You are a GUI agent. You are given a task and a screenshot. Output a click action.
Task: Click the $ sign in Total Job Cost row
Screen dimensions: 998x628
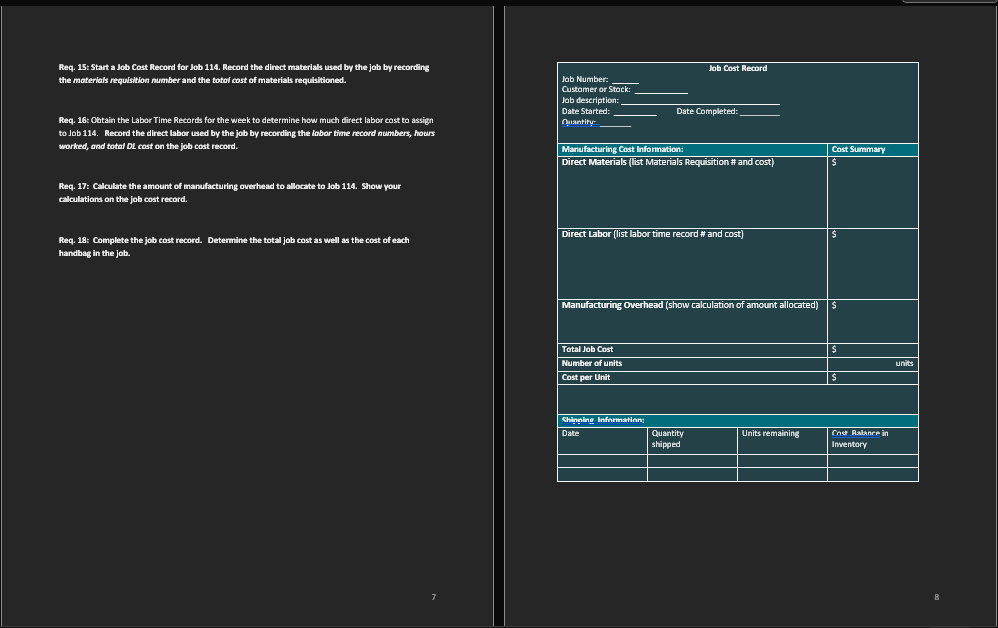[834, 349]
